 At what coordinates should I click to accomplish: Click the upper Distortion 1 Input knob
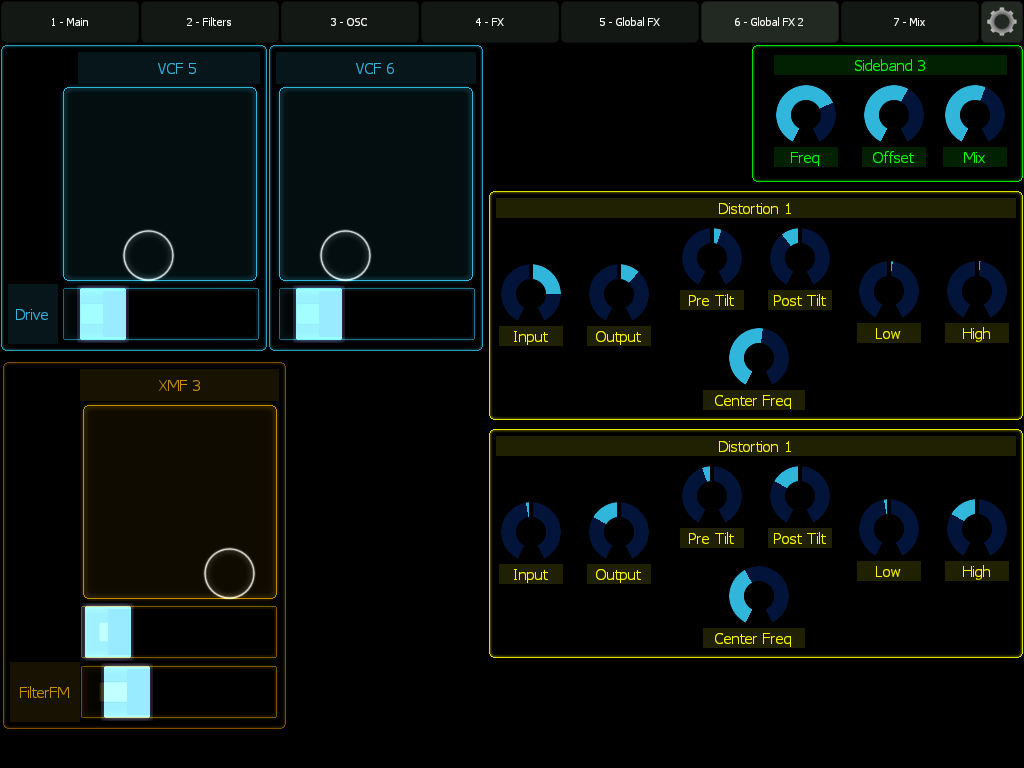click(530, 293)
